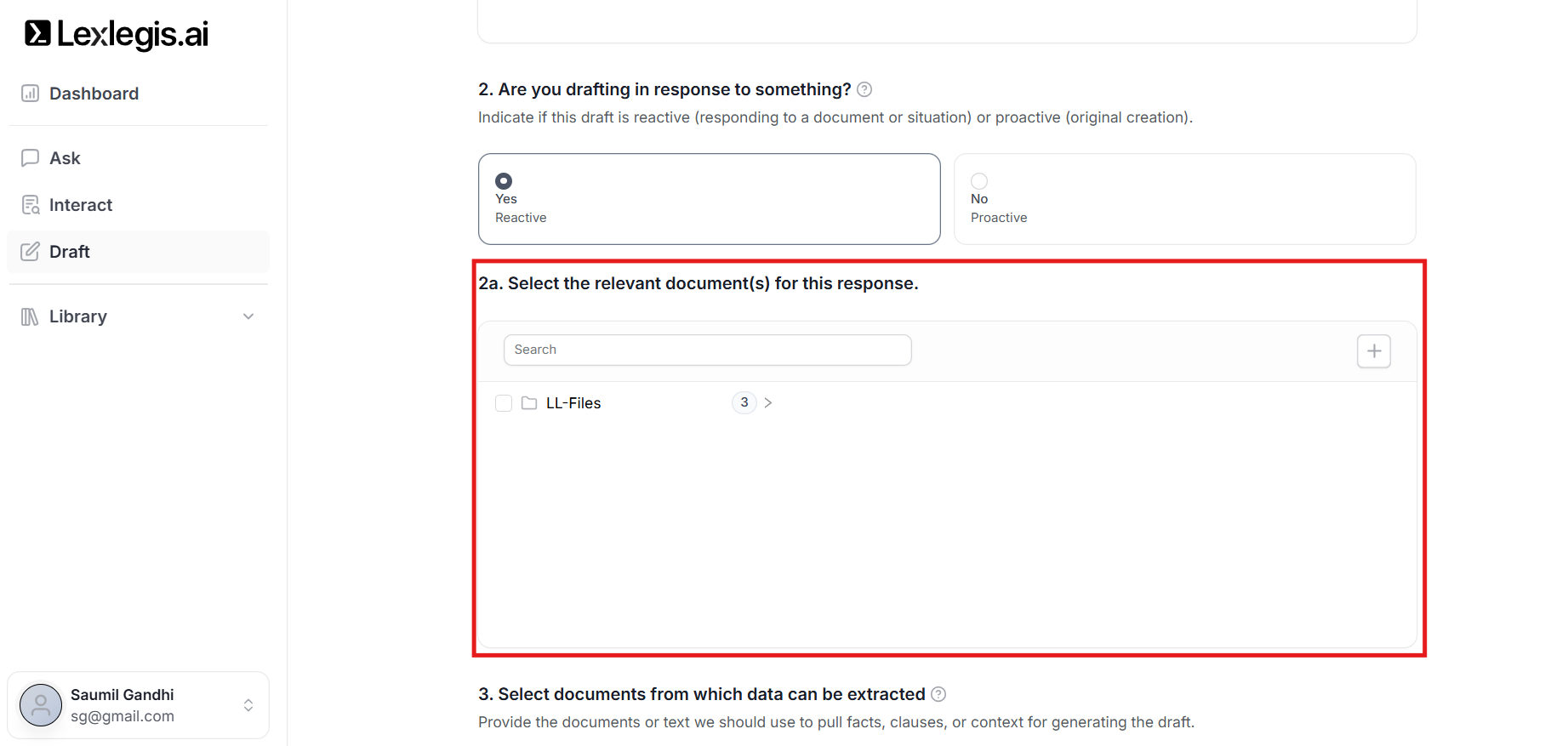1568x746 pixels.
Task: Click the plus add-document button
Action: (1373, 351)
